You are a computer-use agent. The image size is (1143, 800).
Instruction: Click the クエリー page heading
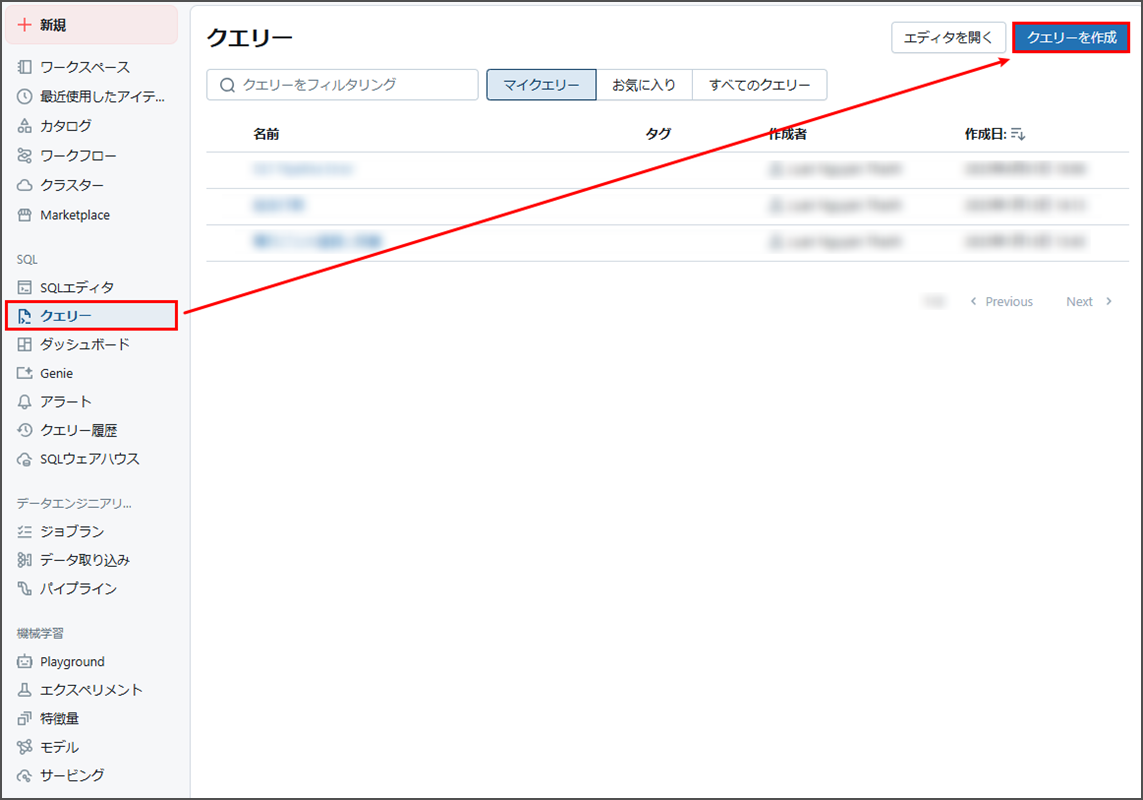pyautogui.click(x=250, y=37)
